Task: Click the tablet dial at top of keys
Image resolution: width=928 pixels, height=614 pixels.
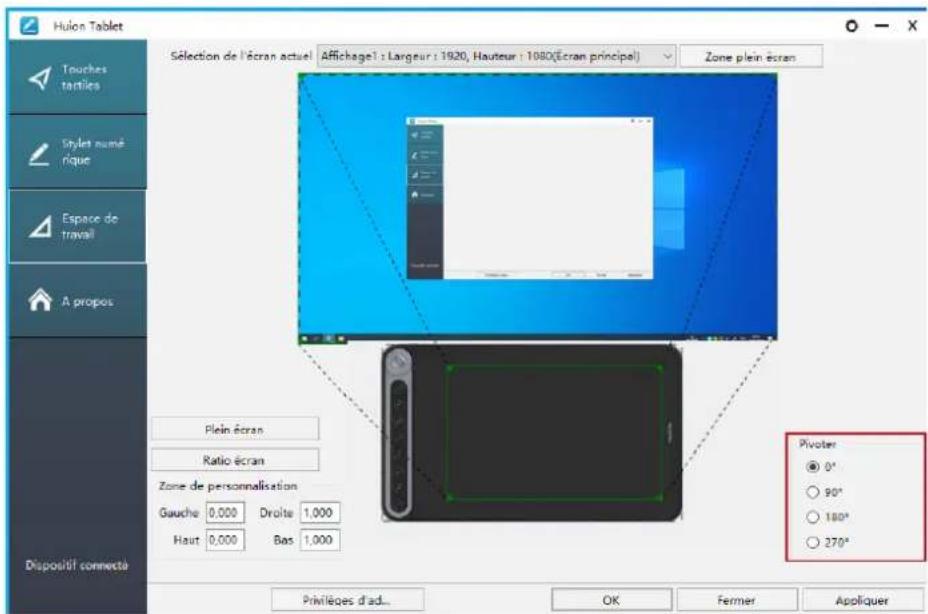Action: click(x=399, y=361)
